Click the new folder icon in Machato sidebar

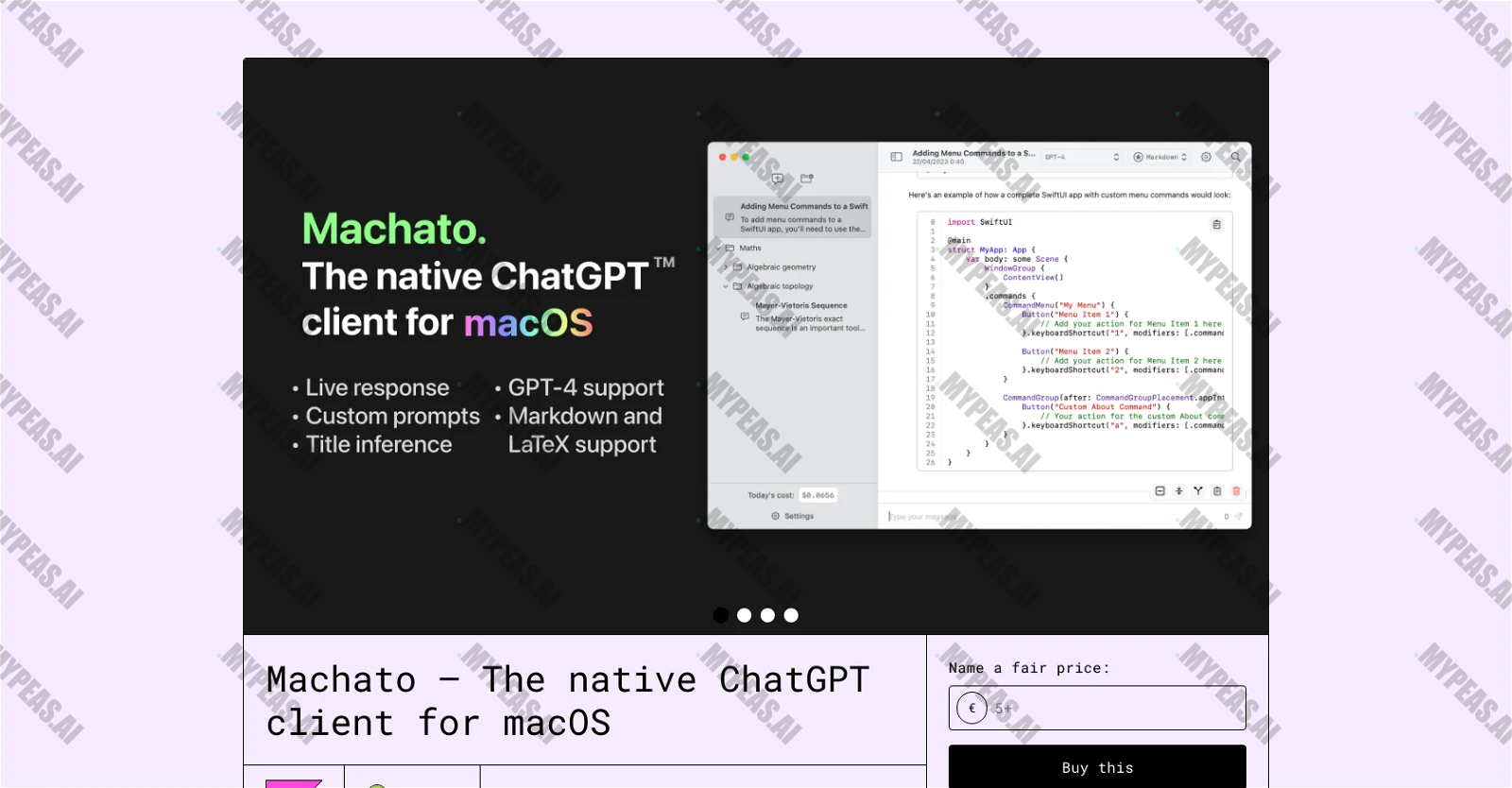coord(806,178)
